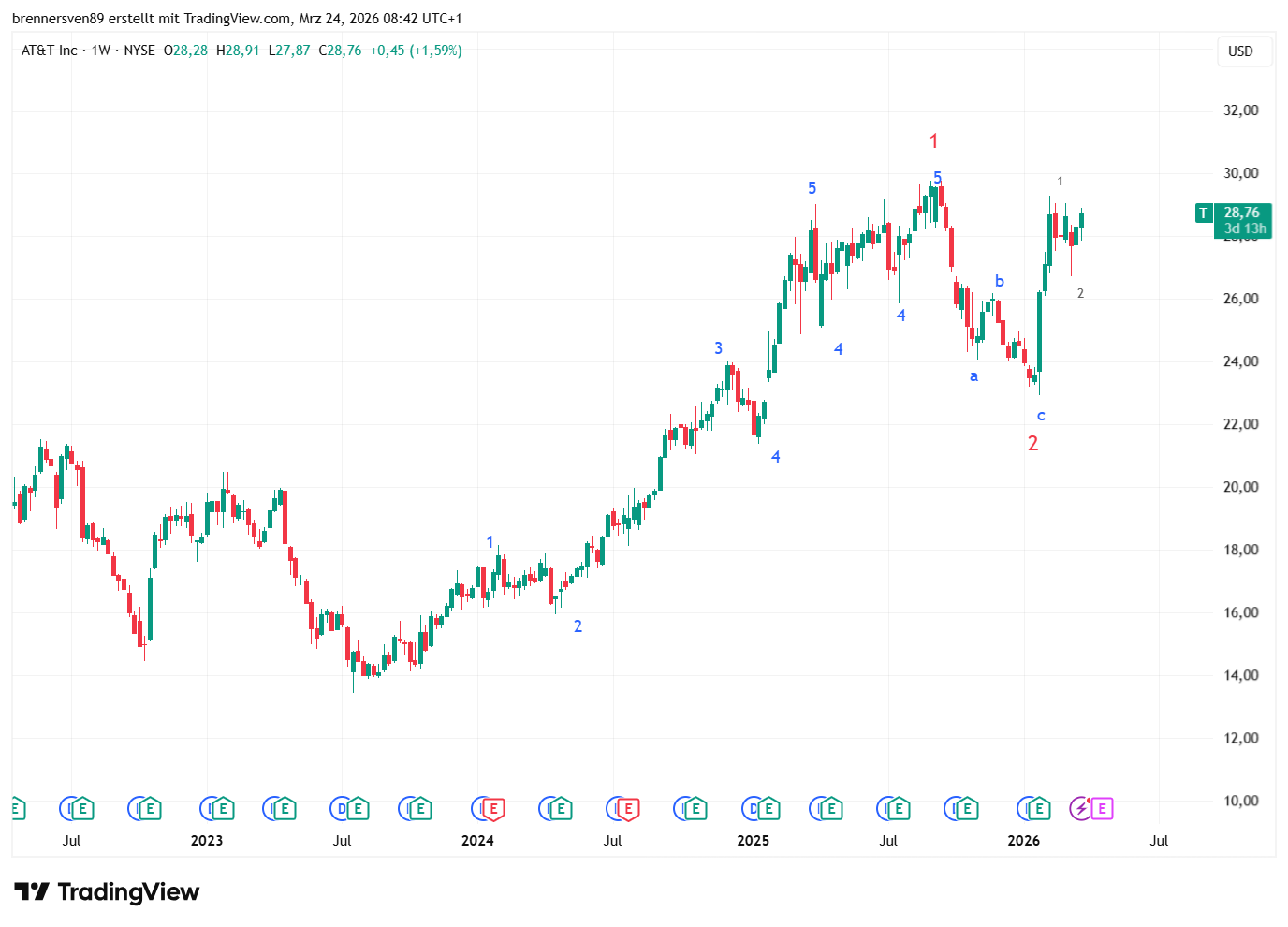Click the dividend D marker near 2025

click(x=752, y=808)
